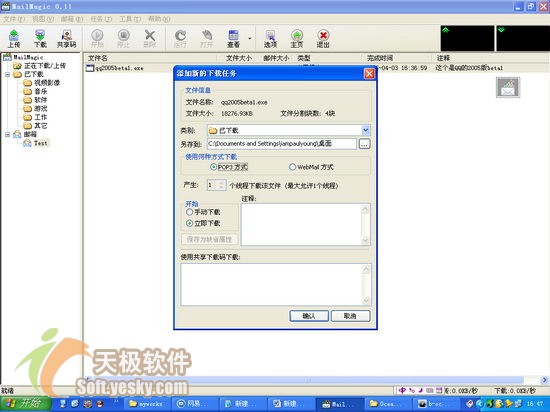
Task: Open the 选项 options toolbar icon
Action: [270, 39]
